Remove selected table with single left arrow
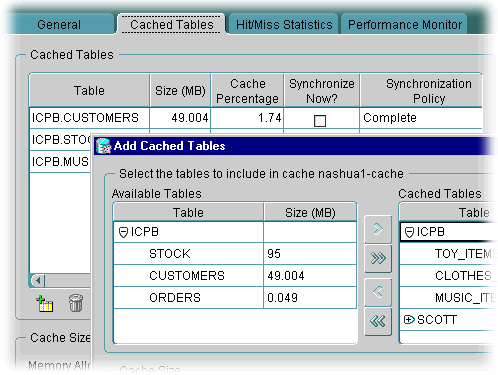Image resolution: width=498 pixels, height=375 pixels. pyautogui.click(x=378, y=292)
